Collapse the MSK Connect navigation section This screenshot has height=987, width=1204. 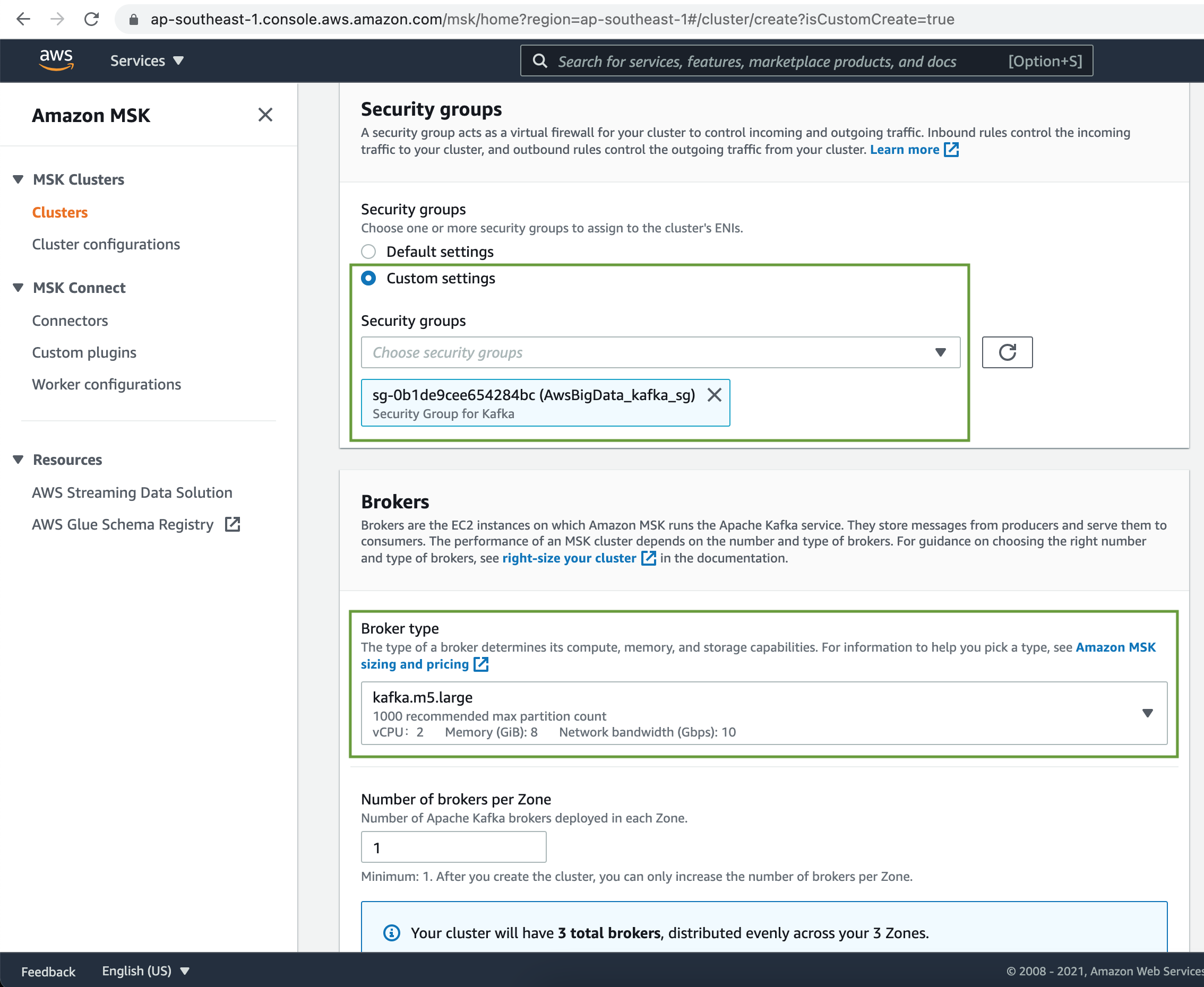(x=18, y=288)
